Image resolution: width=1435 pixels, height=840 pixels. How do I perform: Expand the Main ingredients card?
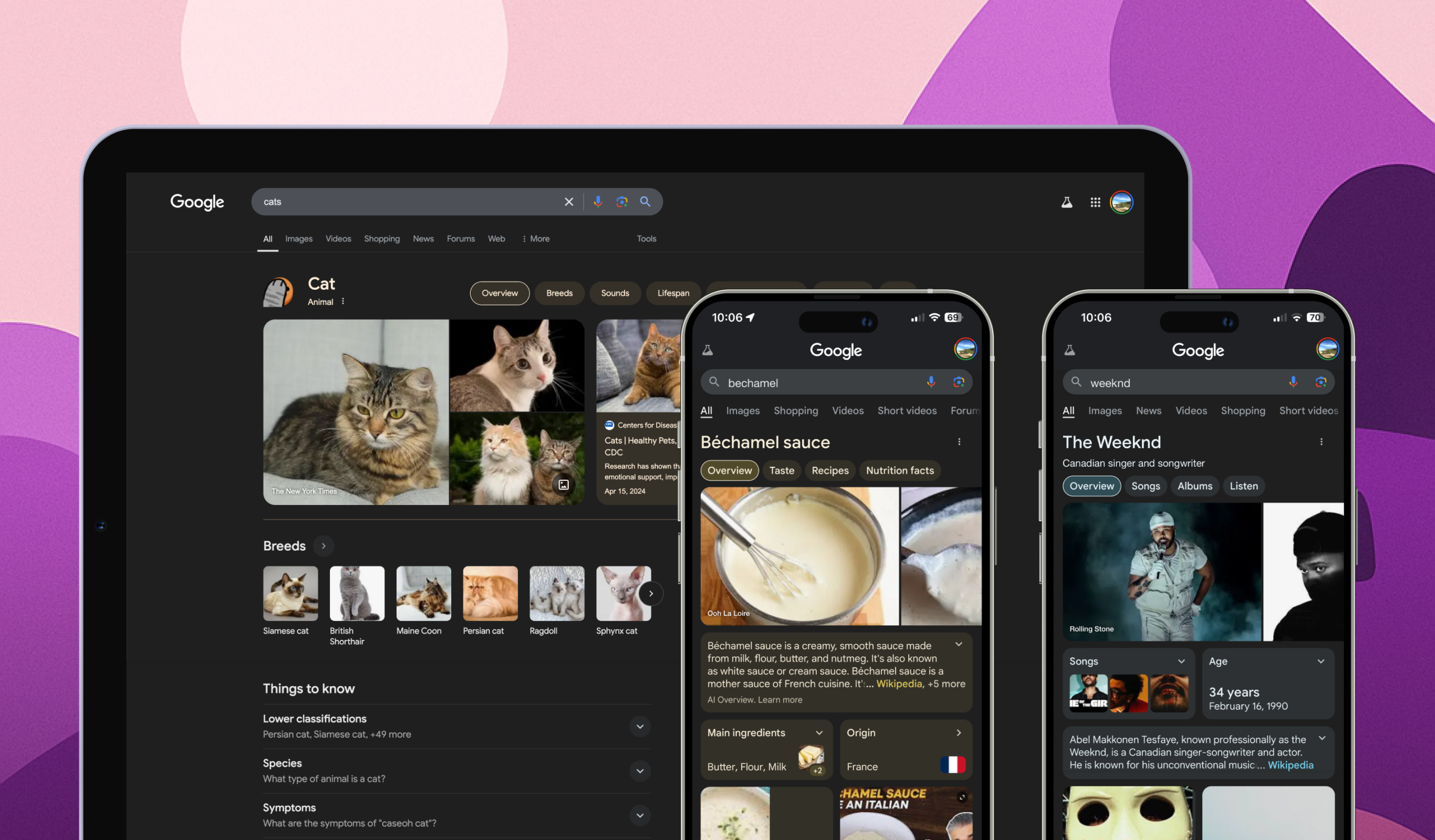(819, 733)
